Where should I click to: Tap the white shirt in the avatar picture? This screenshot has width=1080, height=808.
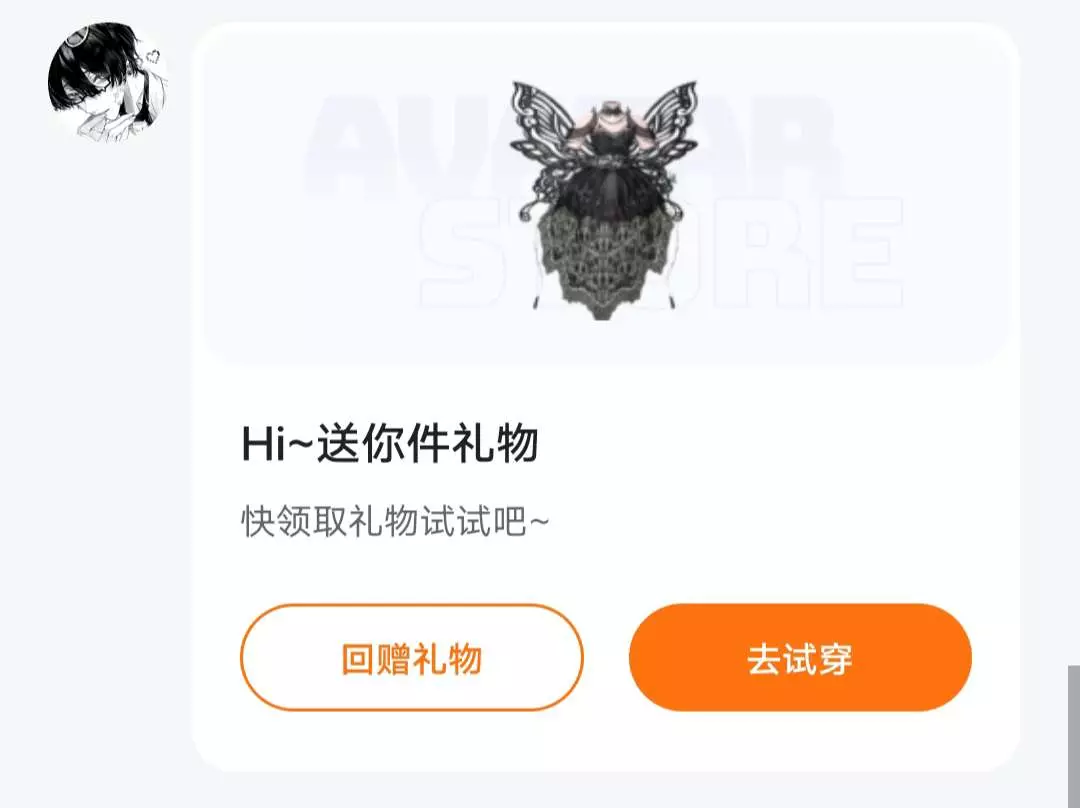pos(103,124)
